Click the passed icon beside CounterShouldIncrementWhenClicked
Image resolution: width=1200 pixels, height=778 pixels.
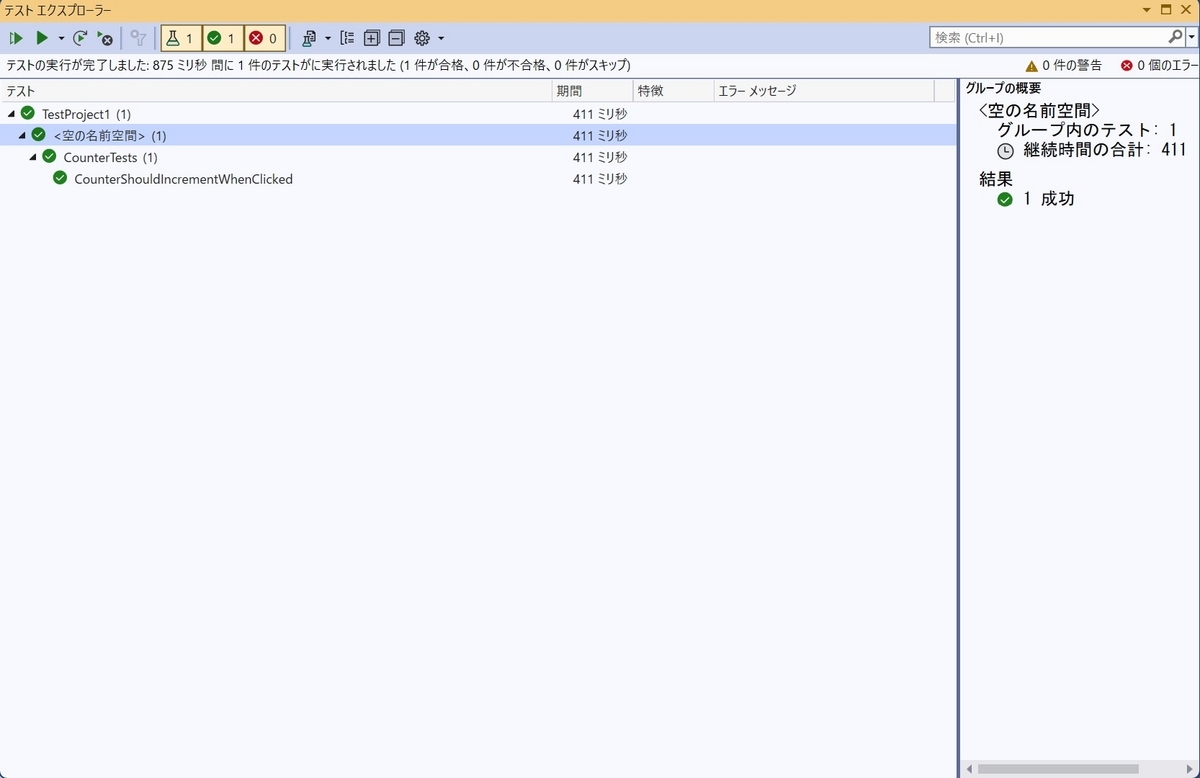(60, 178)
